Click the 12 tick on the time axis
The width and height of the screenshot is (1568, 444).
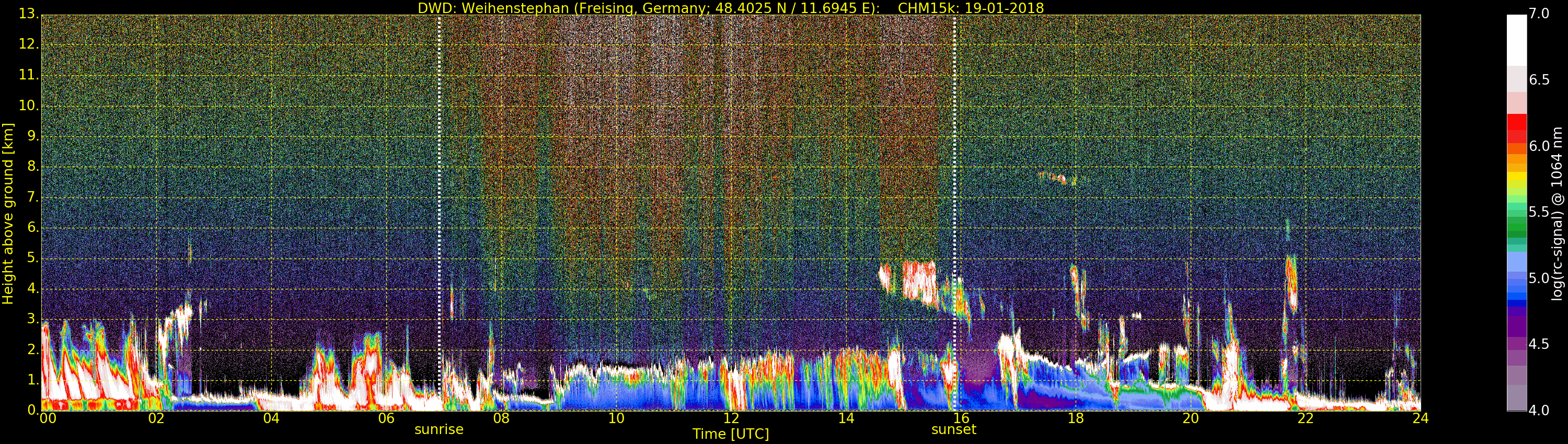pyautogui.click(x=731, y=418)
